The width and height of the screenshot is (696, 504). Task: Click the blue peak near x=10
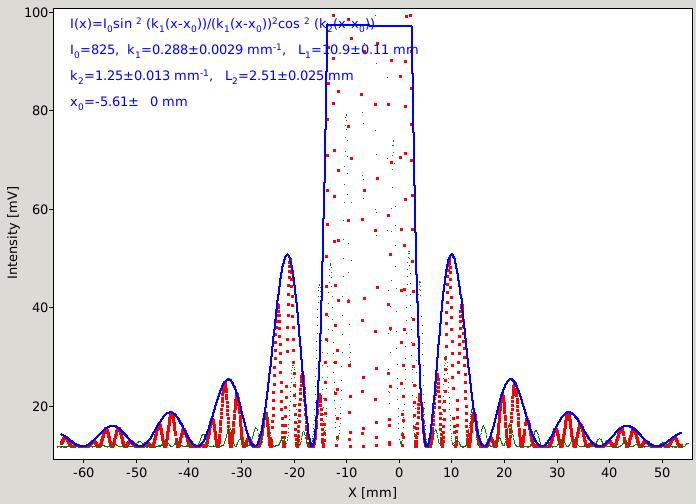[451, 255]
